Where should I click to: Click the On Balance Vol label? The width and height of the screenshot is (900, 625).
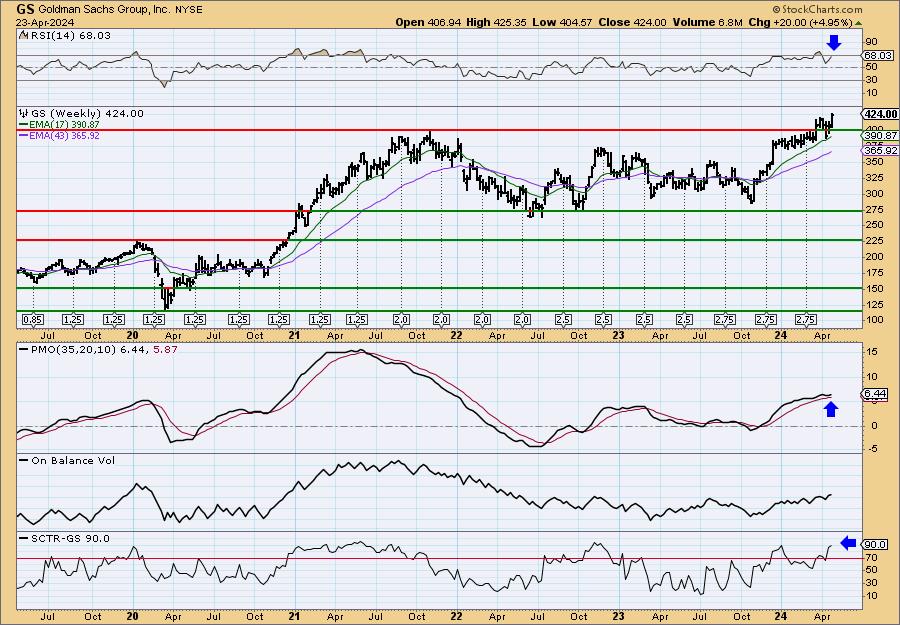(72, 460)
